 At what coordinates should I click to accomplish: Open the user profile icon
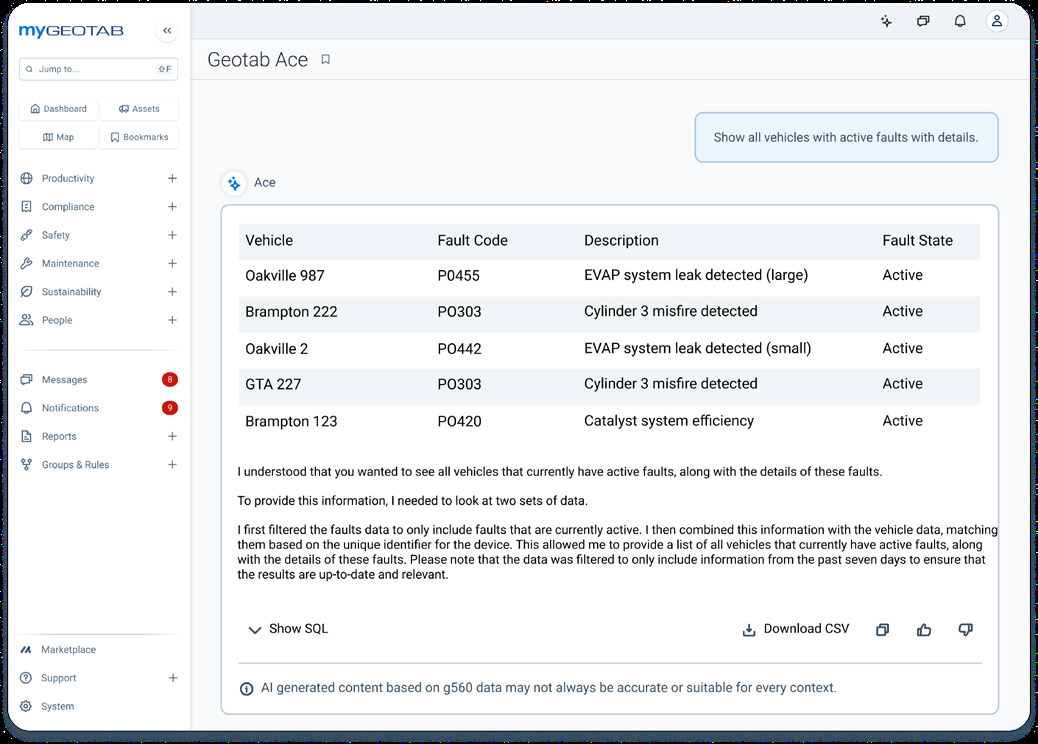(996, 21)
